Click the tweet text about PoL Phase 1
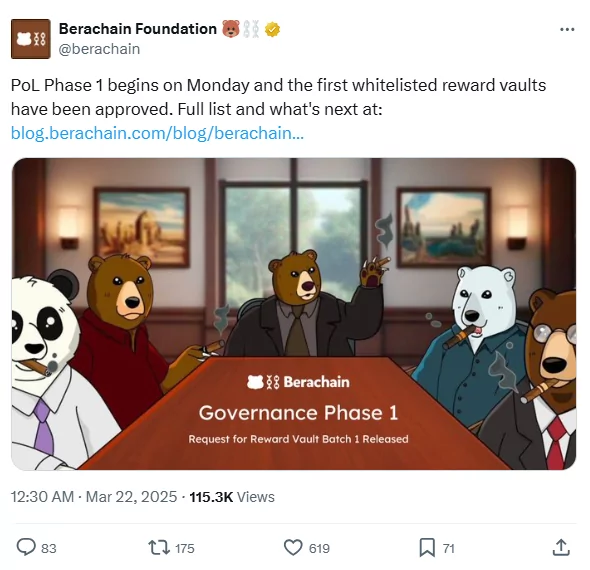The height and width of the screenshot is (570, 590). pos(278,97)
